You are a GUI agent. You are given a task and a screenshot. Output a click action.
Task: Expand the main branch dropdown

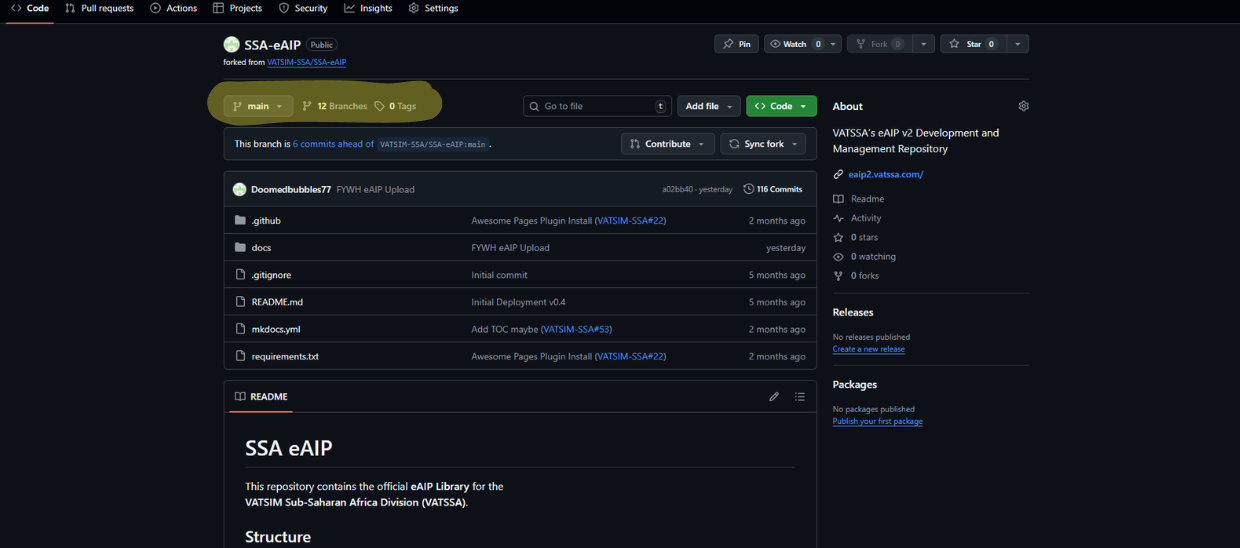[258, 106]
